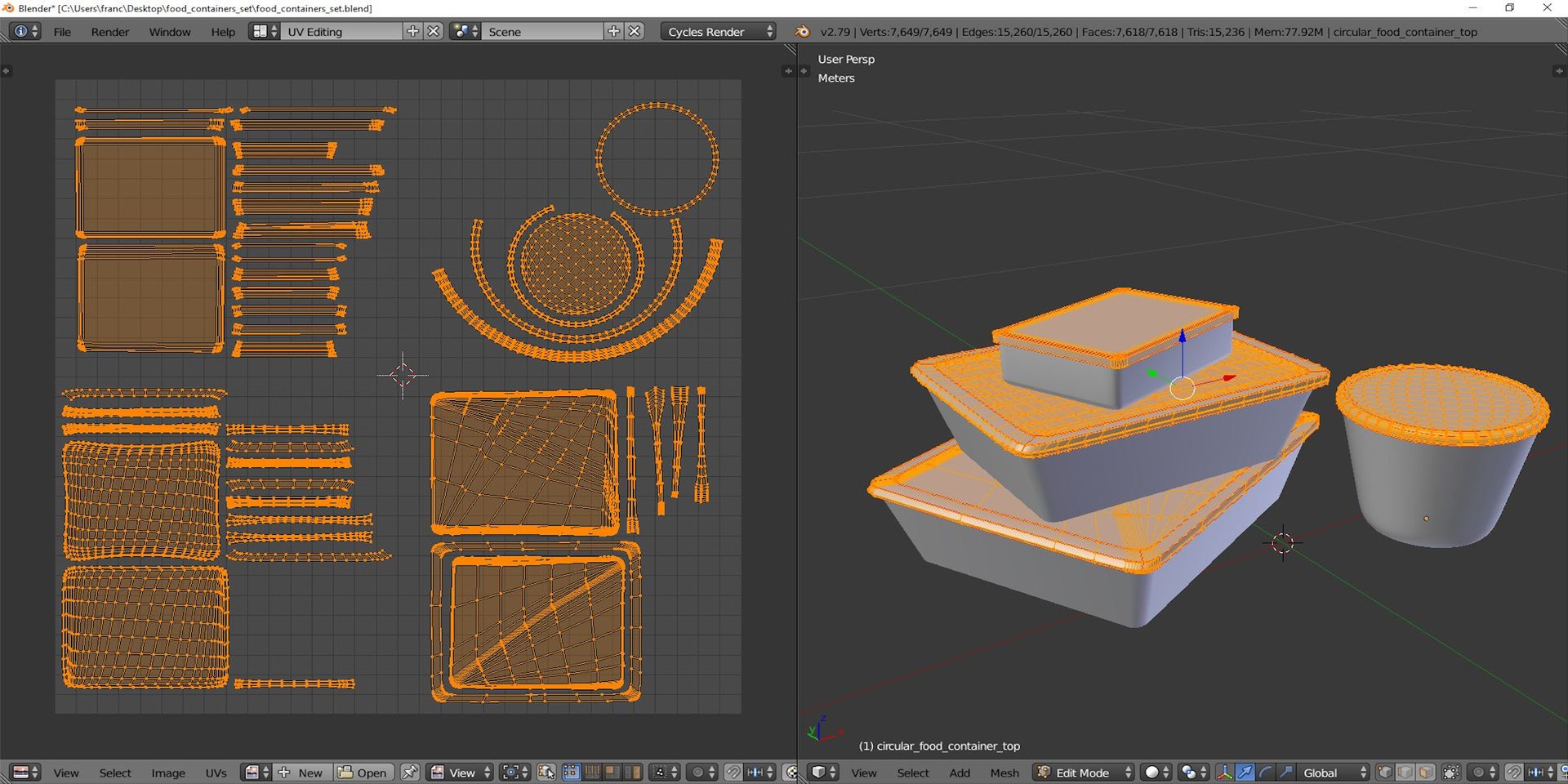The height and width of the screenshot is (784, 1568).
Task: Select the rotate manipulator icon
Action: click(x=1265, y=773)
